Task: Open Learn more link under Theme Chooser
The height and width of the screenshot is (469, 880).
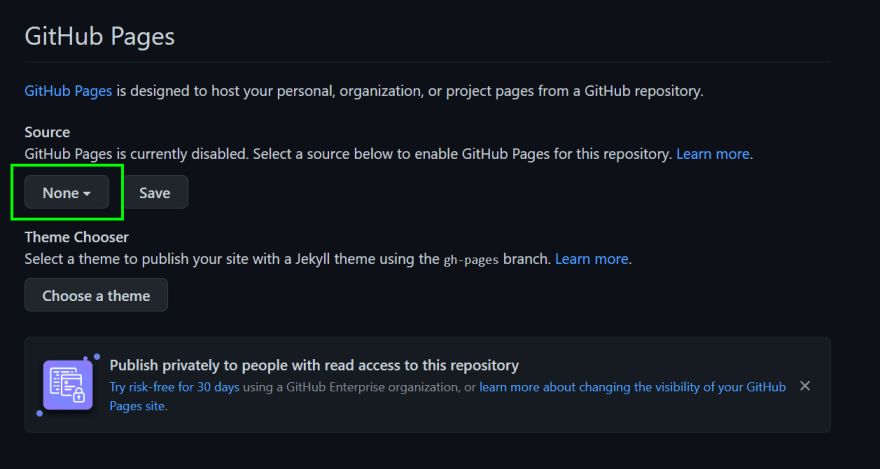Action: 592,259
